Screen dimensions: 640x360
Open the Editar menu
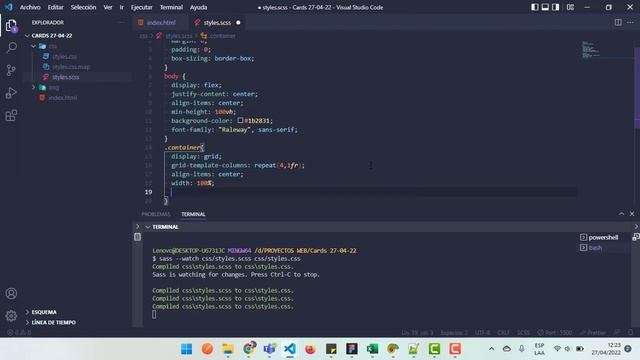[56, 7]
